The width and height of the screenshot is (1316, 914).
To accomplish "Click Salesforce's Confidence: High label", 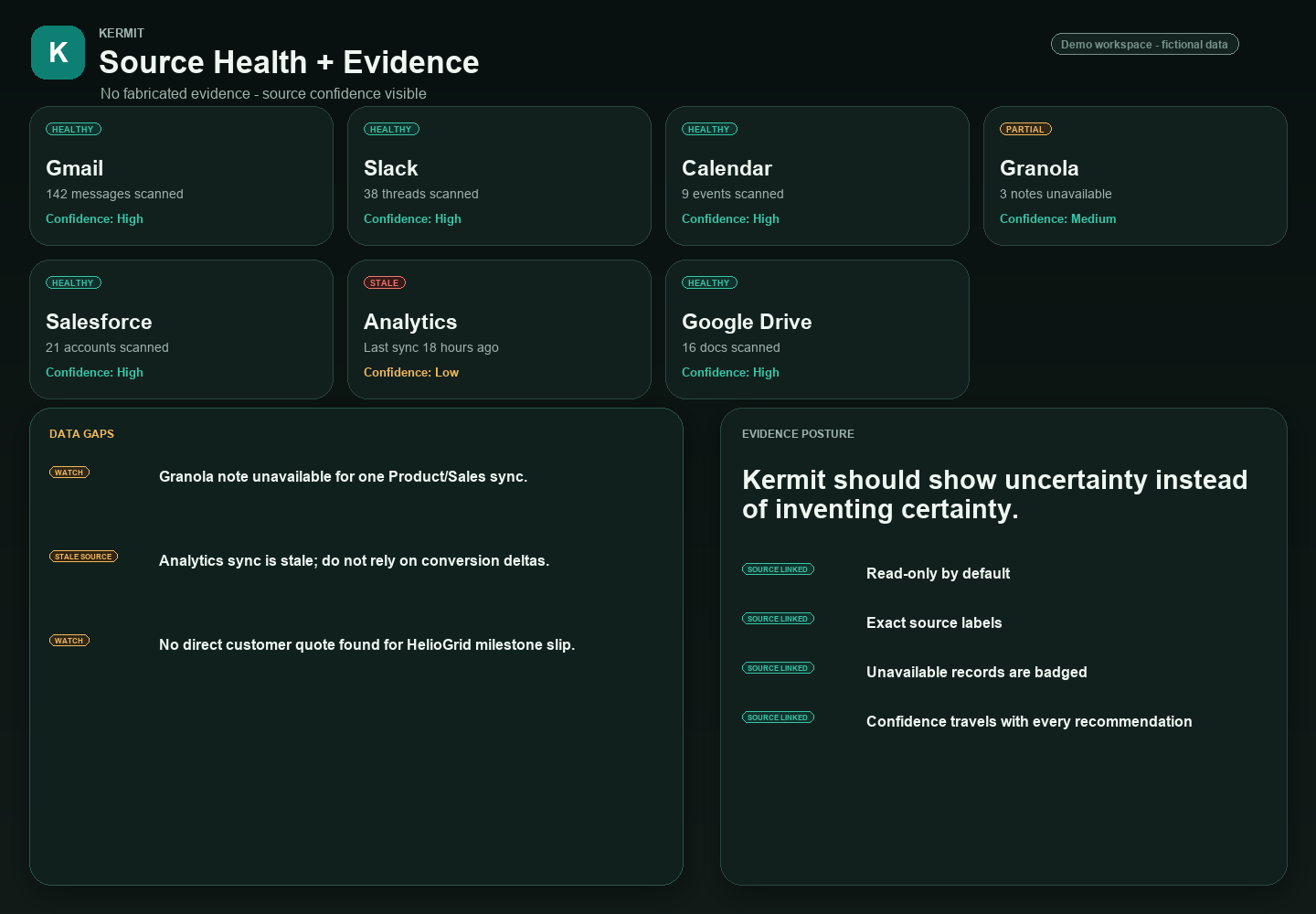I will [x=94, y=372].
